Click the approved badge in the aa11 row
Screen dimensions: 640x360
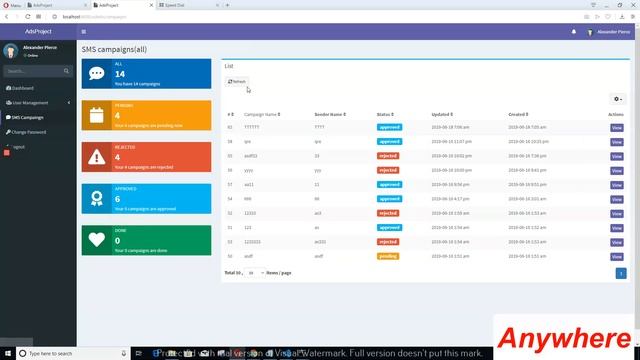click(x=389, y=184)
